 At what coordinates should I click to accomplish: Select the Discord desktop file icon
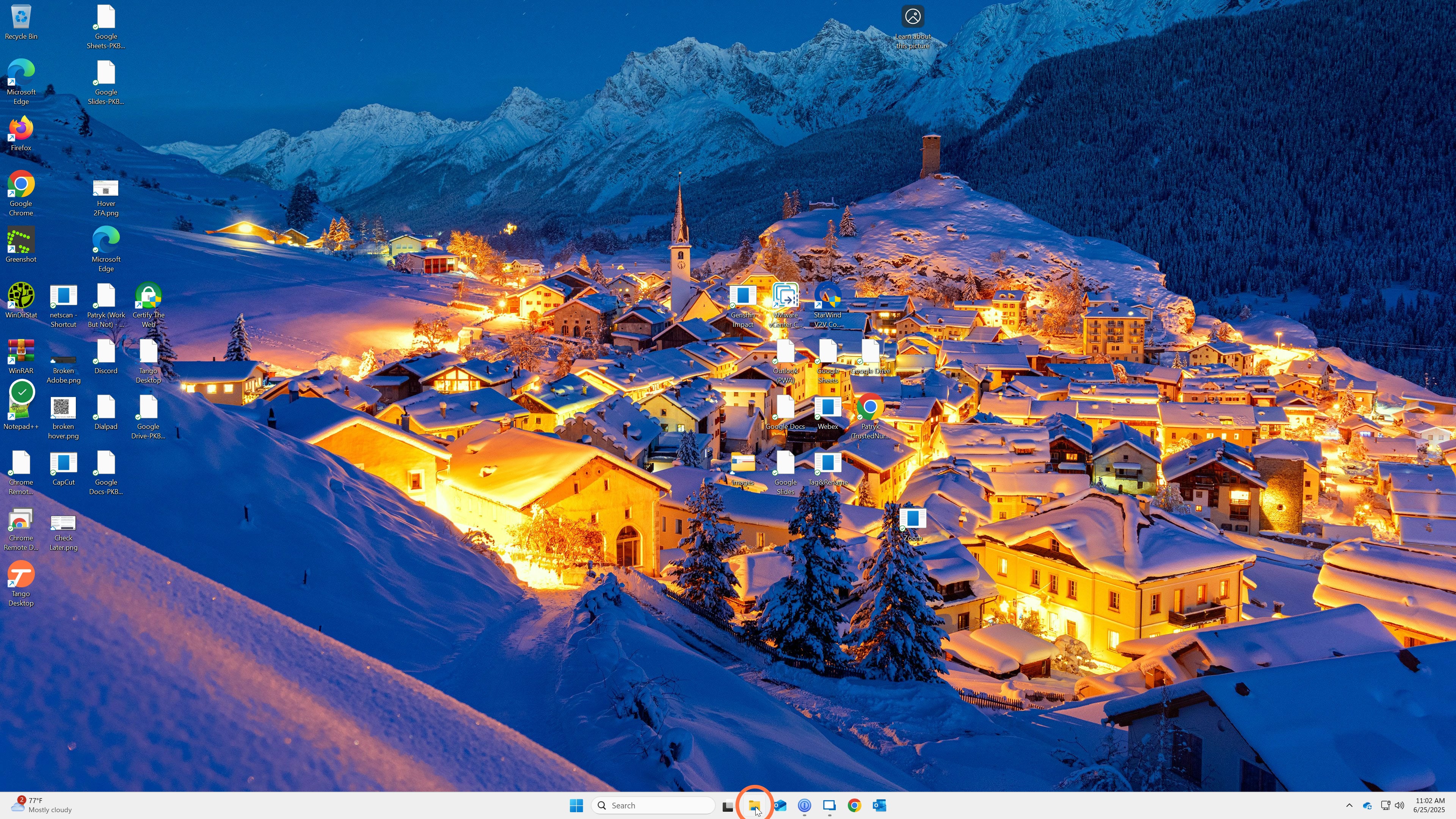pos(106,356)
